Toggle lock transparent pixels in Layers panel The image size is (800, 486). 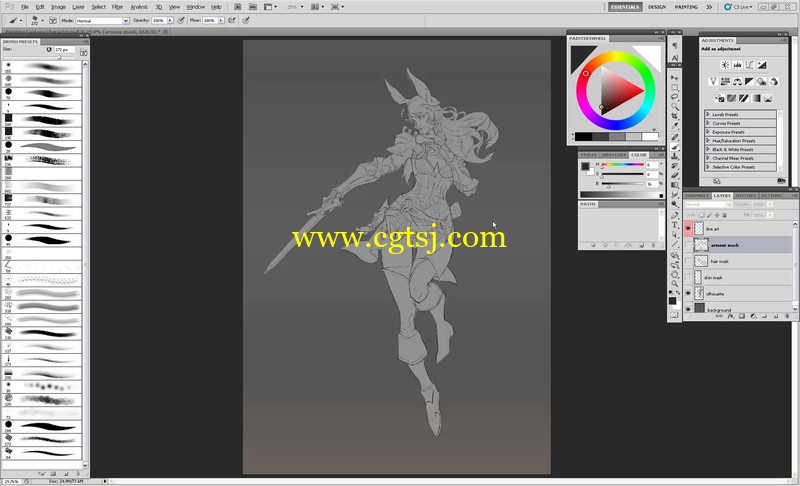pos(702,215)
